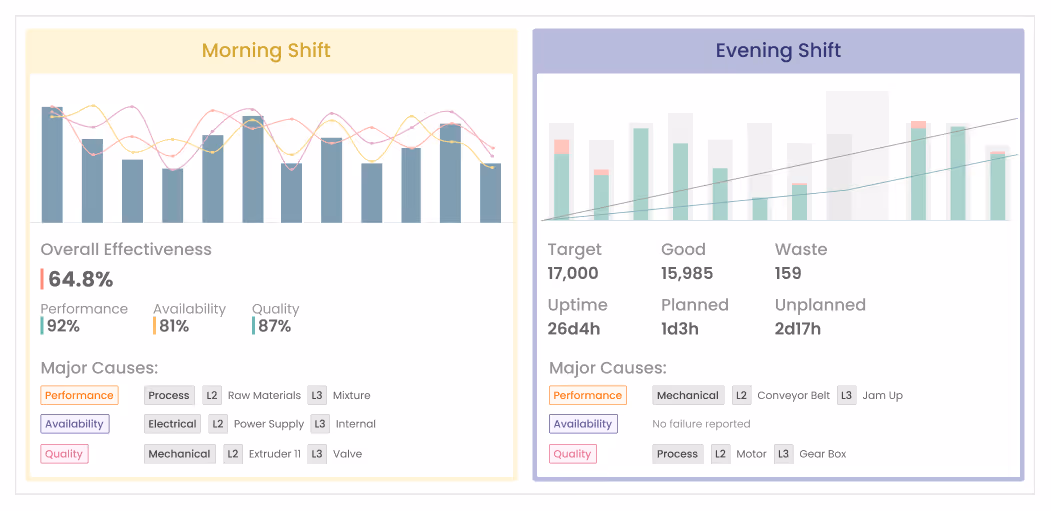Click the L2 badge beside Raw Materials
Image resolution: width=1051 pixels, height=511 pixels.
(212, 395)
